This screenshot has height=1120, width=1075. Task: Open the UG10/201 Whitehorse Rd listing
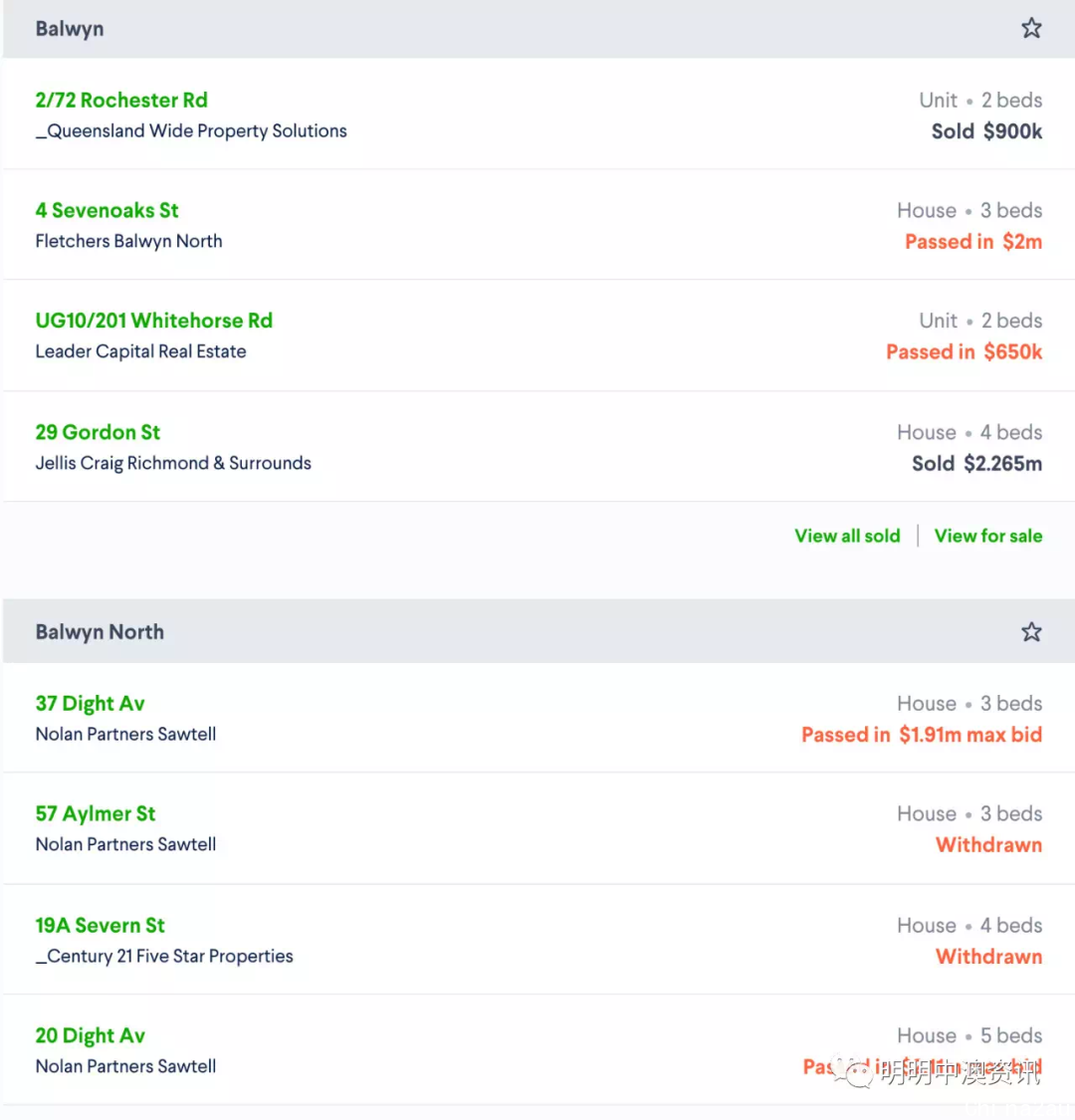point(154,321)
